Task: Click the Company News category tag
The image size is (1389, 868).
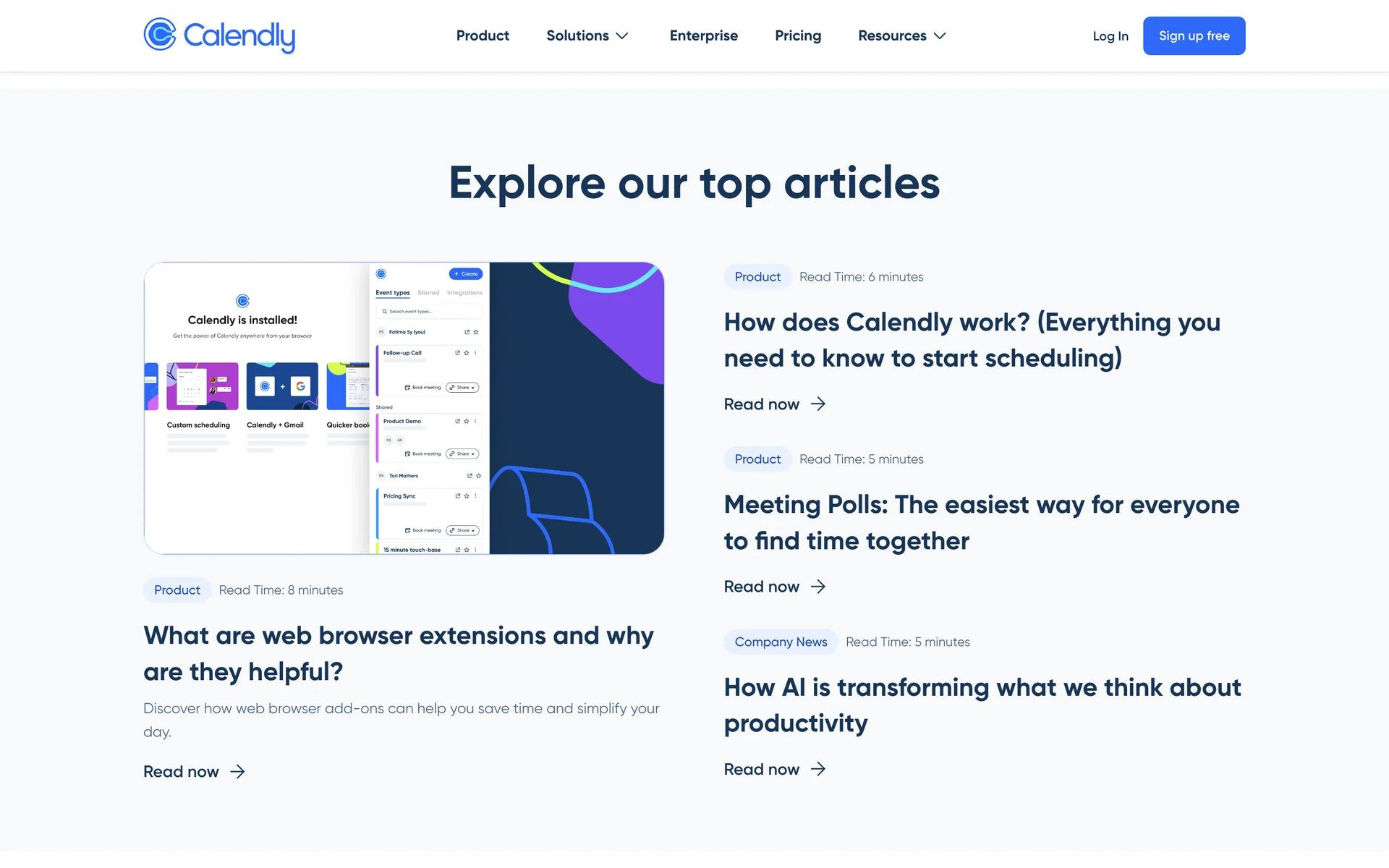Action: [x=781, y=642]
